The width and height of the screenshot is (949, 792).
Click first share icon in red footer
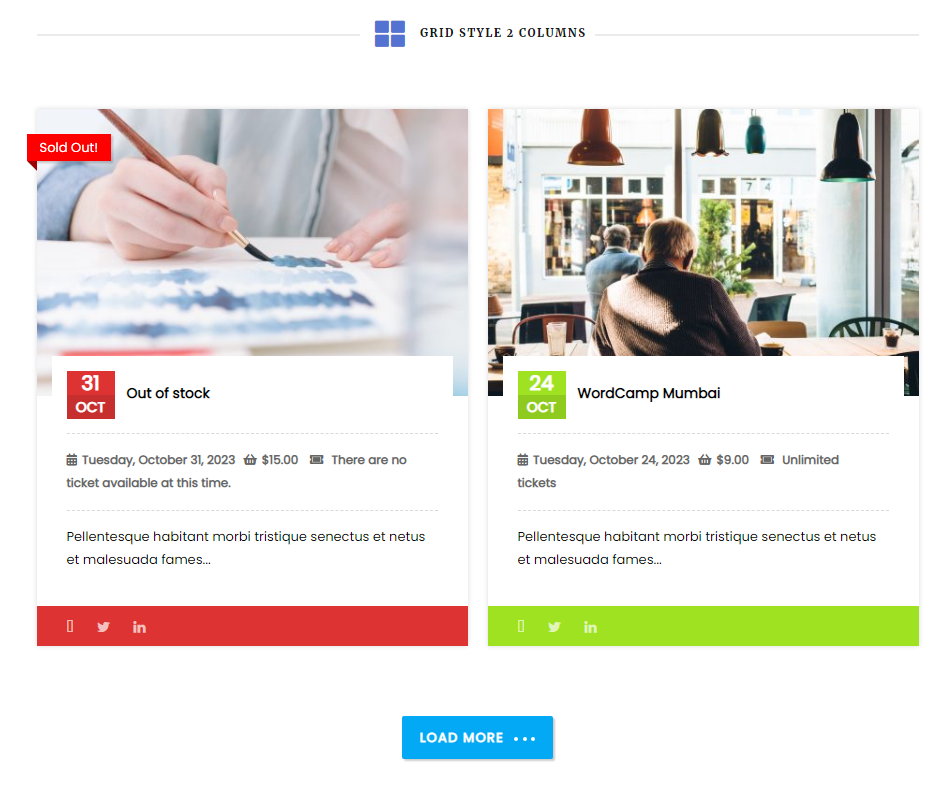click(70, 626)
